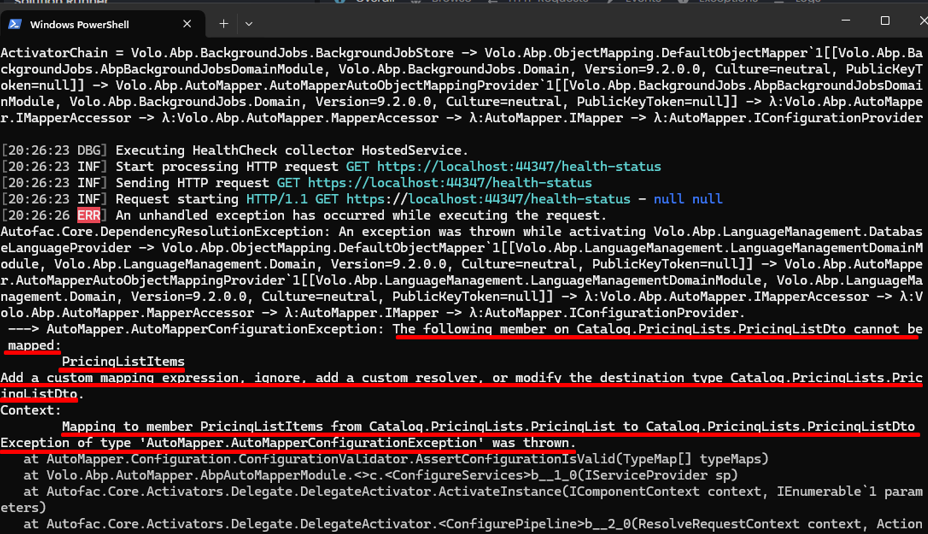Open health-status URL in Sending HTTP request line
Screen dimensions: 928x534
click(x=449, y=183)
